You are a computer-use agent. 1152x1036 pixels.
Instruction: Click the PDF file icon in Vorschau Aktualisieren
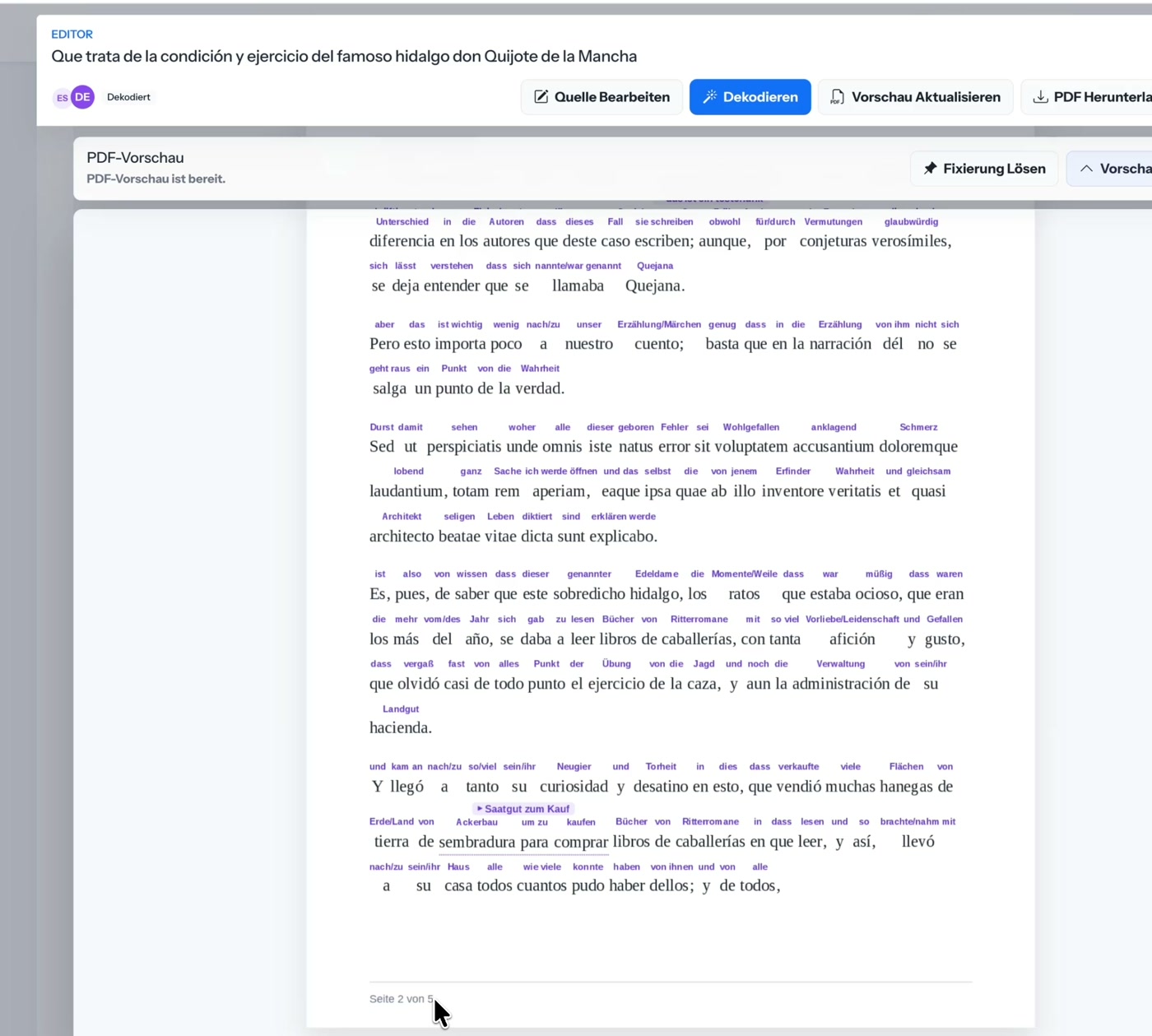tap(837, 97)
